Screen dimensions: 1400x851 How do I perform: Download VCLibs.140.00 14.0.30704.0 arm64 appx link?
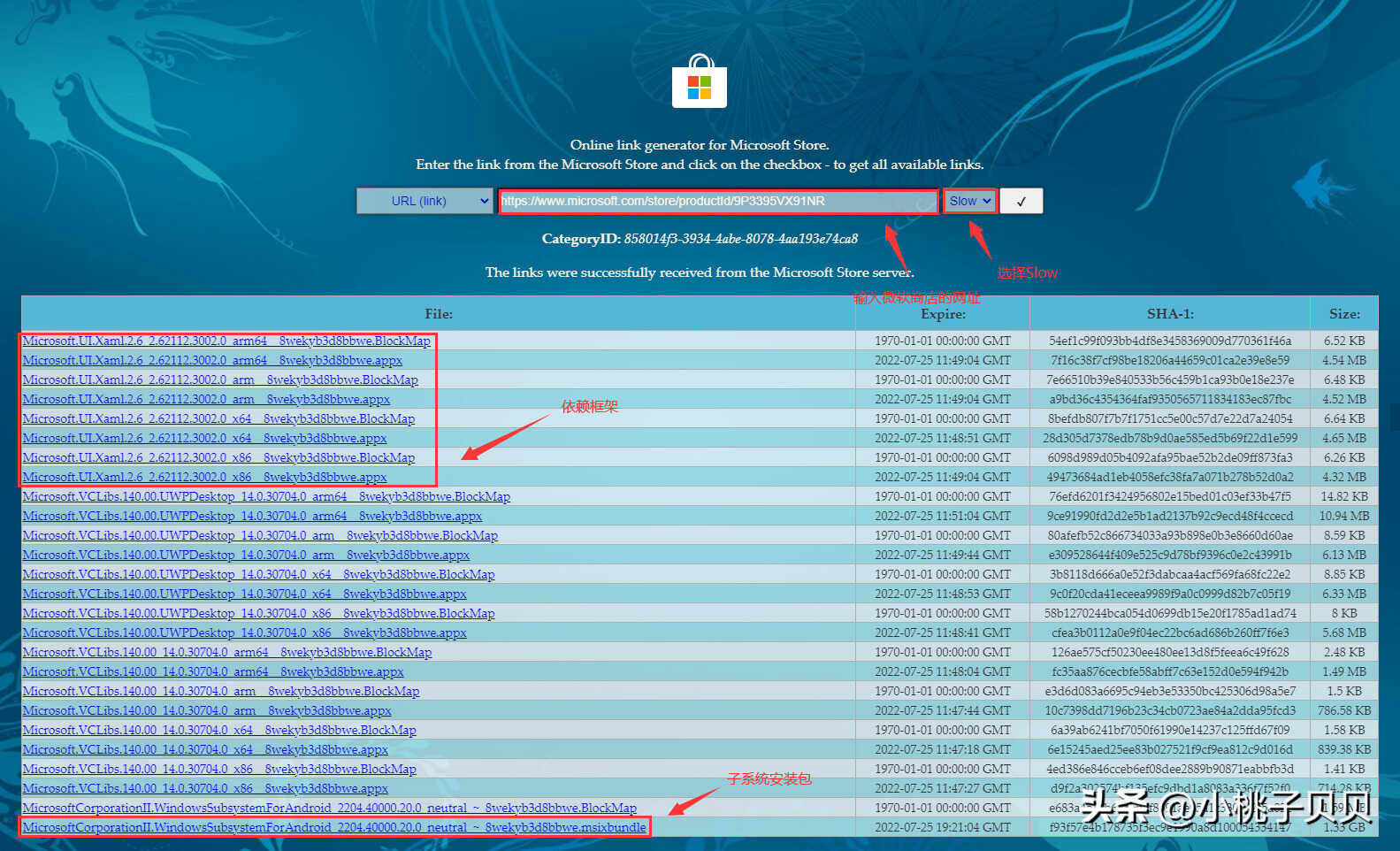tap(213, 671)
